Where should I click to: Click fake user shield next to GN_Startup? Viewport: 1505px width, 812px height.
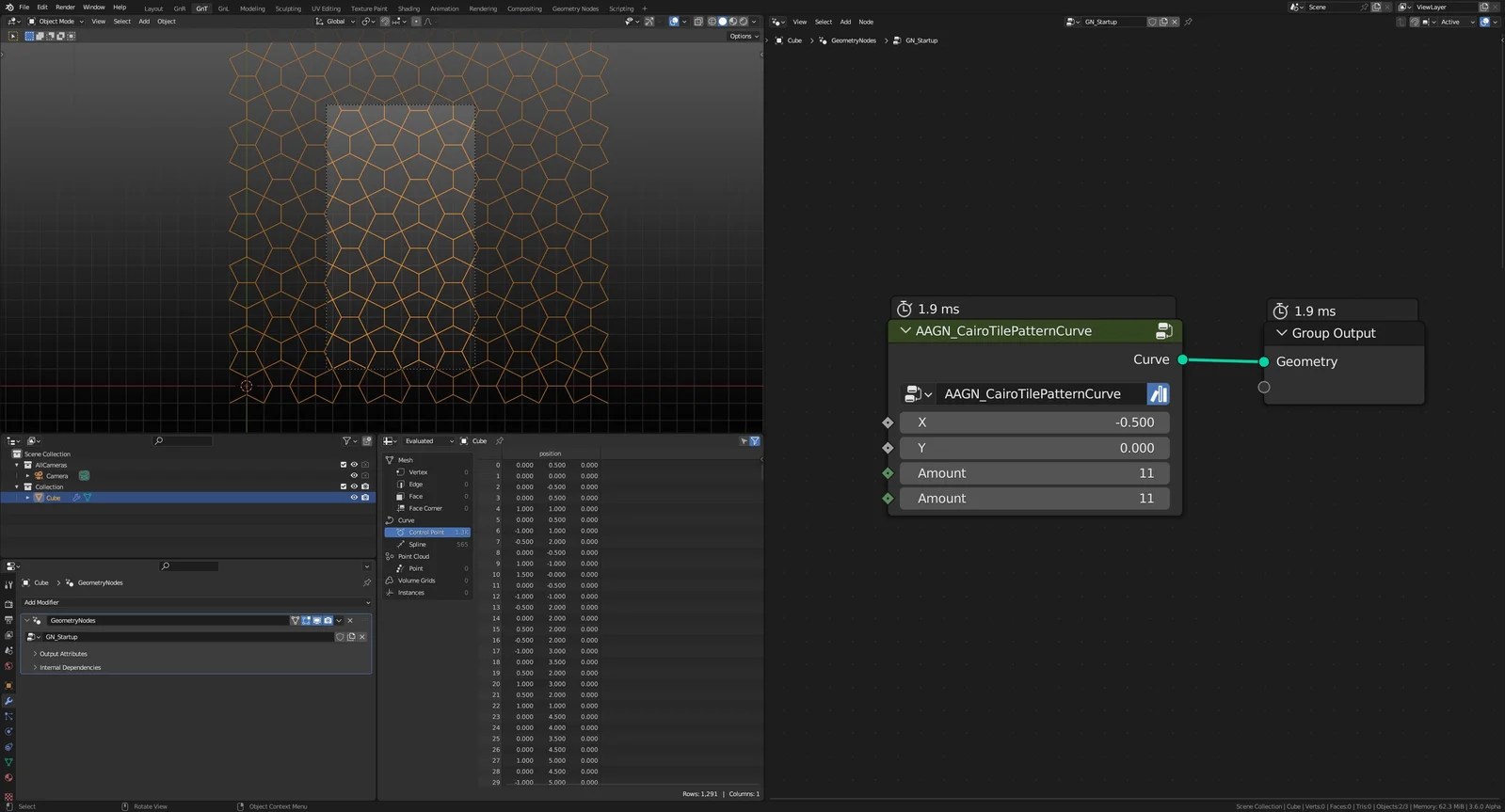click(340, 637)
